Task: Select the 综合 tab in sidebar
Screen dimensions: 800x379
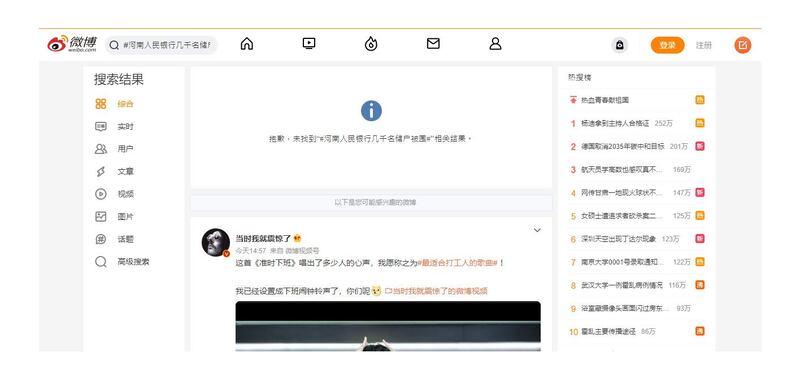Action: click(x=126, y=104)
